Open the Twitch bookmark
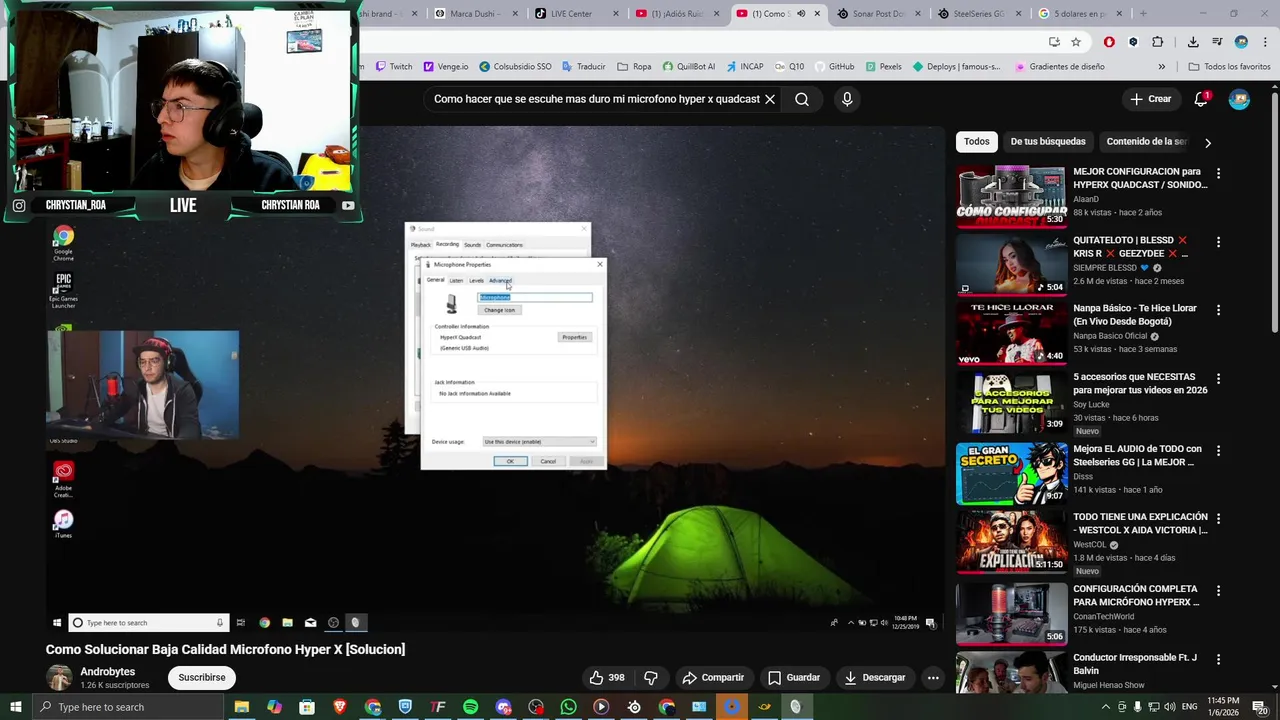This screenshot has width=1280, height=720. (394, 67)
